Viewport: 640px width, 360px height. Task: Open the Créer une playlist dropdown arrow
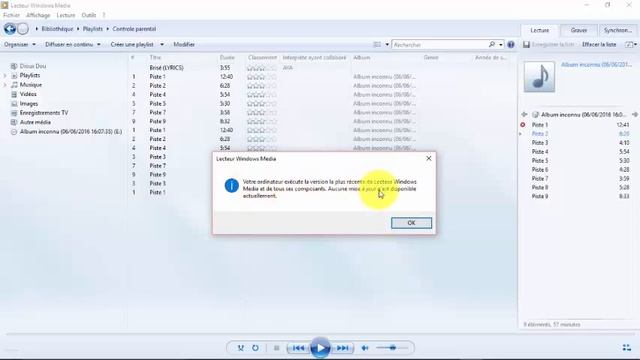[162, 44]
